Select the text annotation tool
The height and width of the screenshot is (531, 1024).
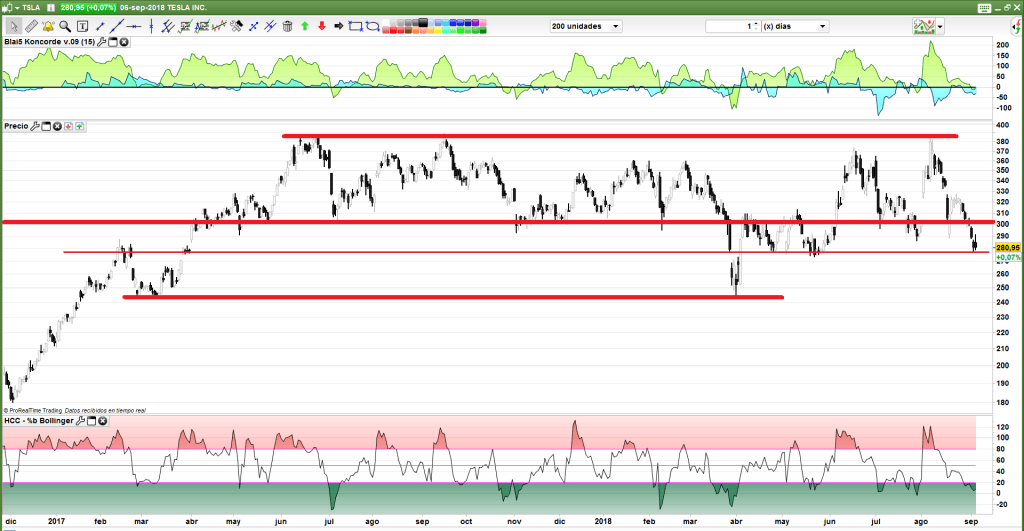point(82,26)
